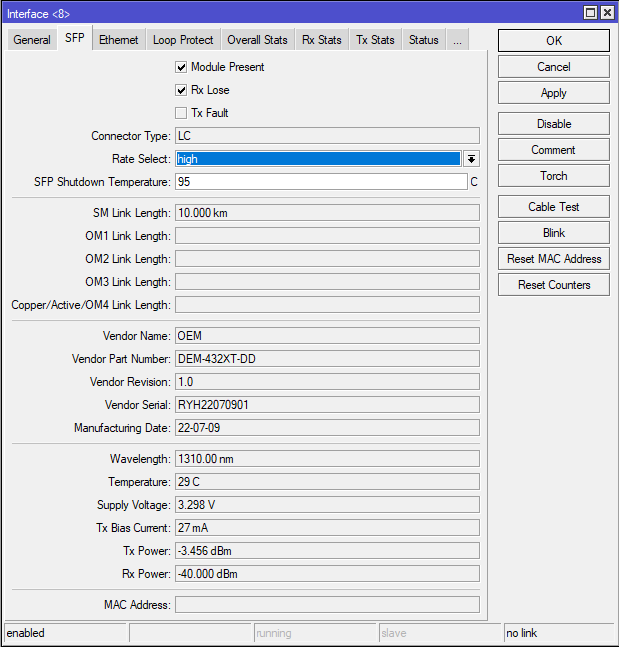Open the Rate Select dropdown arrow
619x647 pixels.
coord(471,159)
